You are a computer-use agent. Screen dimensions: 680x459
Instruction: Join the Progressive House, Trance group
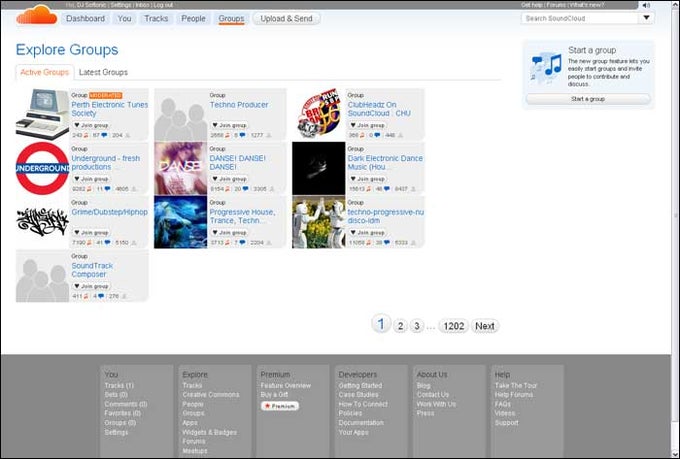(229, 233)
